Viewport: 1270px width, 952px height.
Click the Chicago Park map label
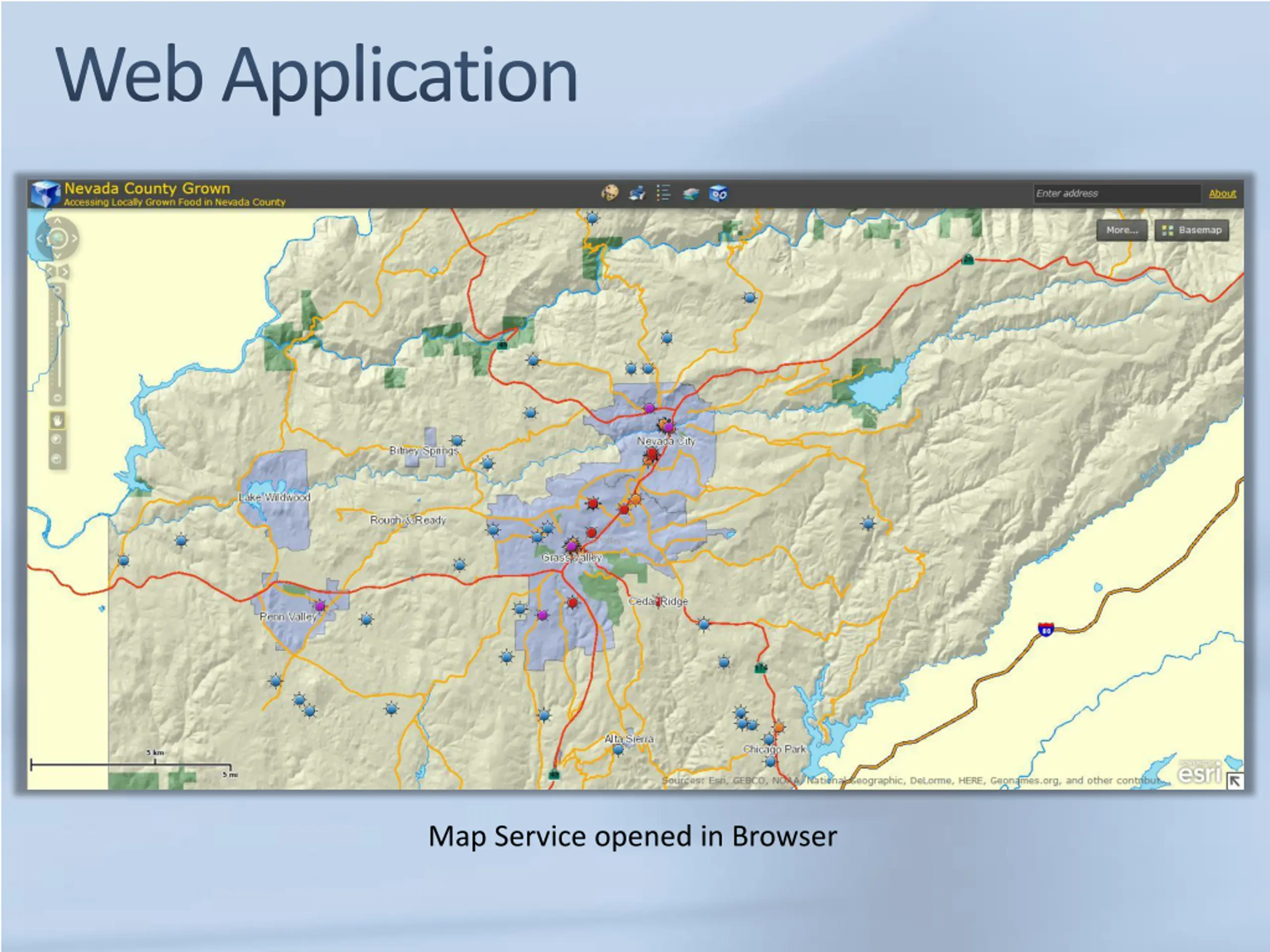pos(774,749)
